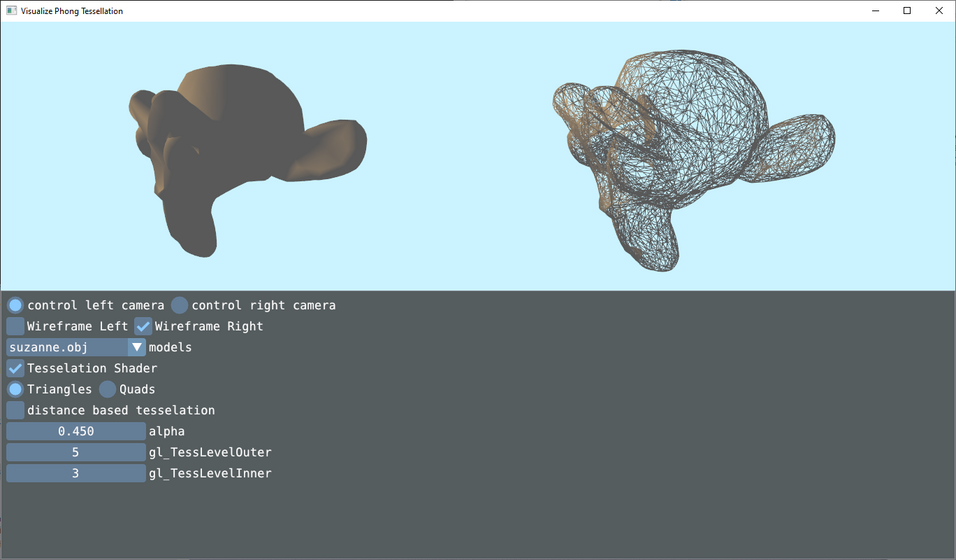Close the Visualize Phong Tessellation window
Image resolution: width=956 pixels, height=560 pixels.
click(x=939, y=11)
